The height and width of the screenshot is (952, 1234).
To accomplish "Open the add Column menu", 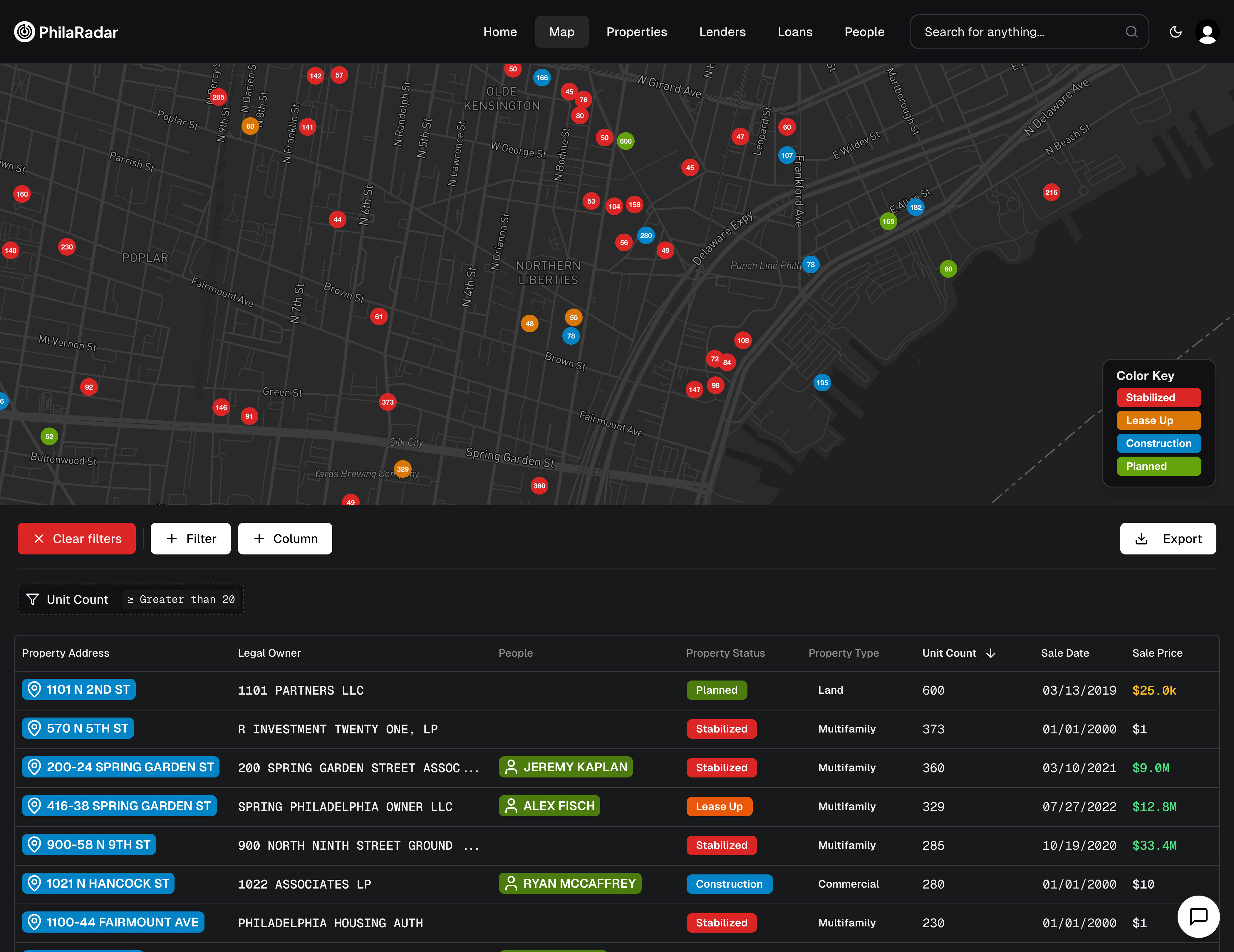I will click(x=285, y=538).
